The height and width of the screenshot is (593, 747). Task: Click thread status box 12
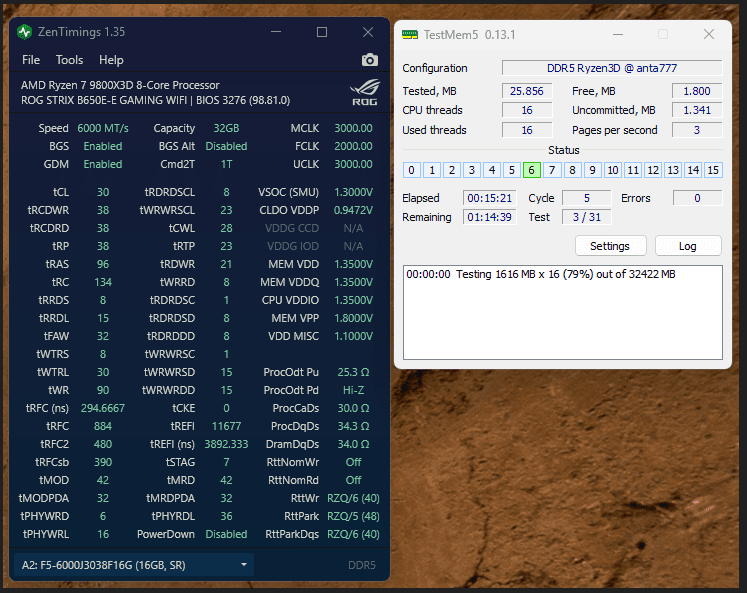tap(653, 170)
